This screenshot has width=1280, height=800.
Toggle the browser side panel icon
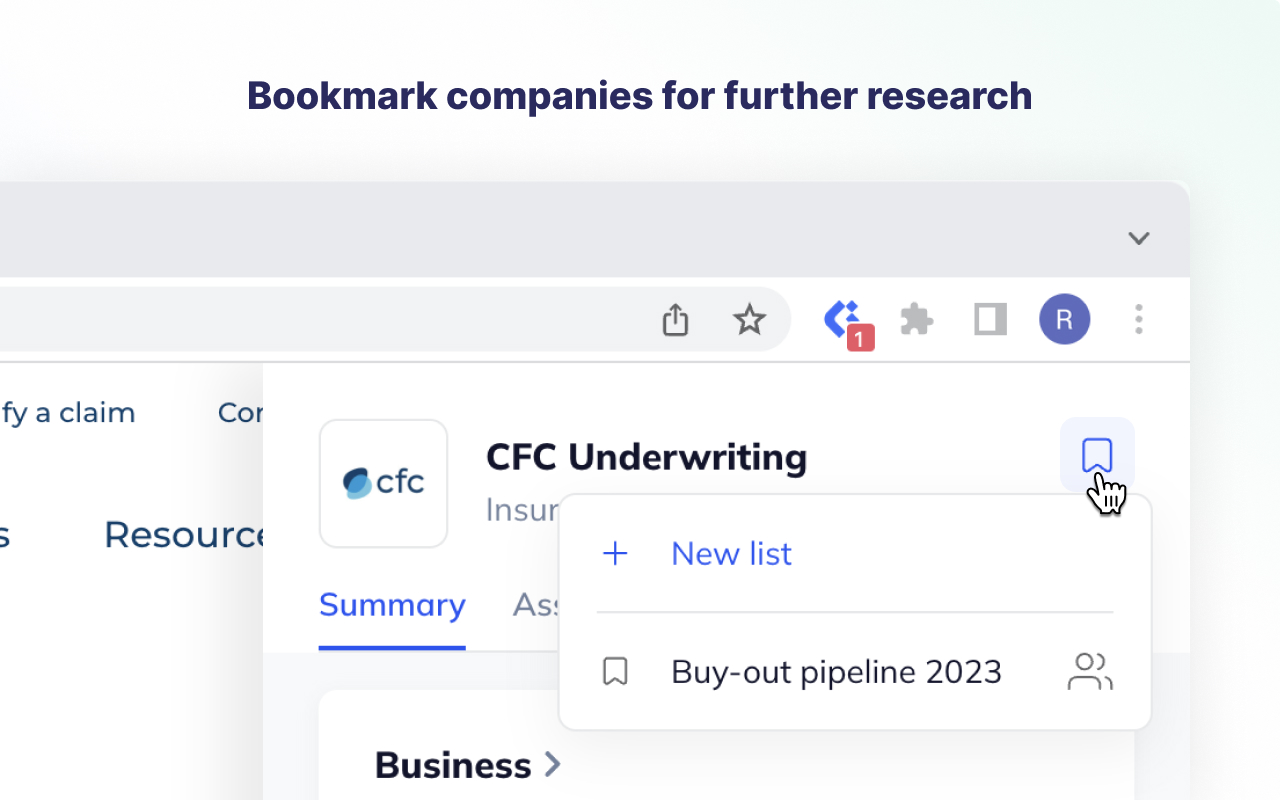coord(990,320)
